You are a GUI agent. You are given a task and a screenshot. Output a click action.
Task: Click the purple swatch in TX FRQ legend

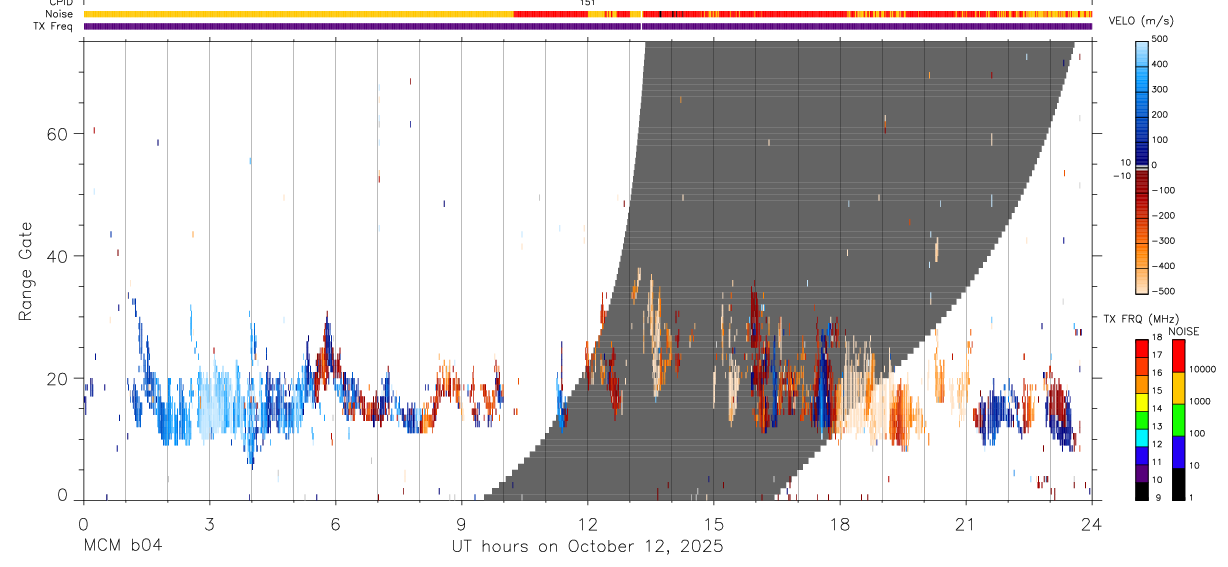pos(1142,471)
